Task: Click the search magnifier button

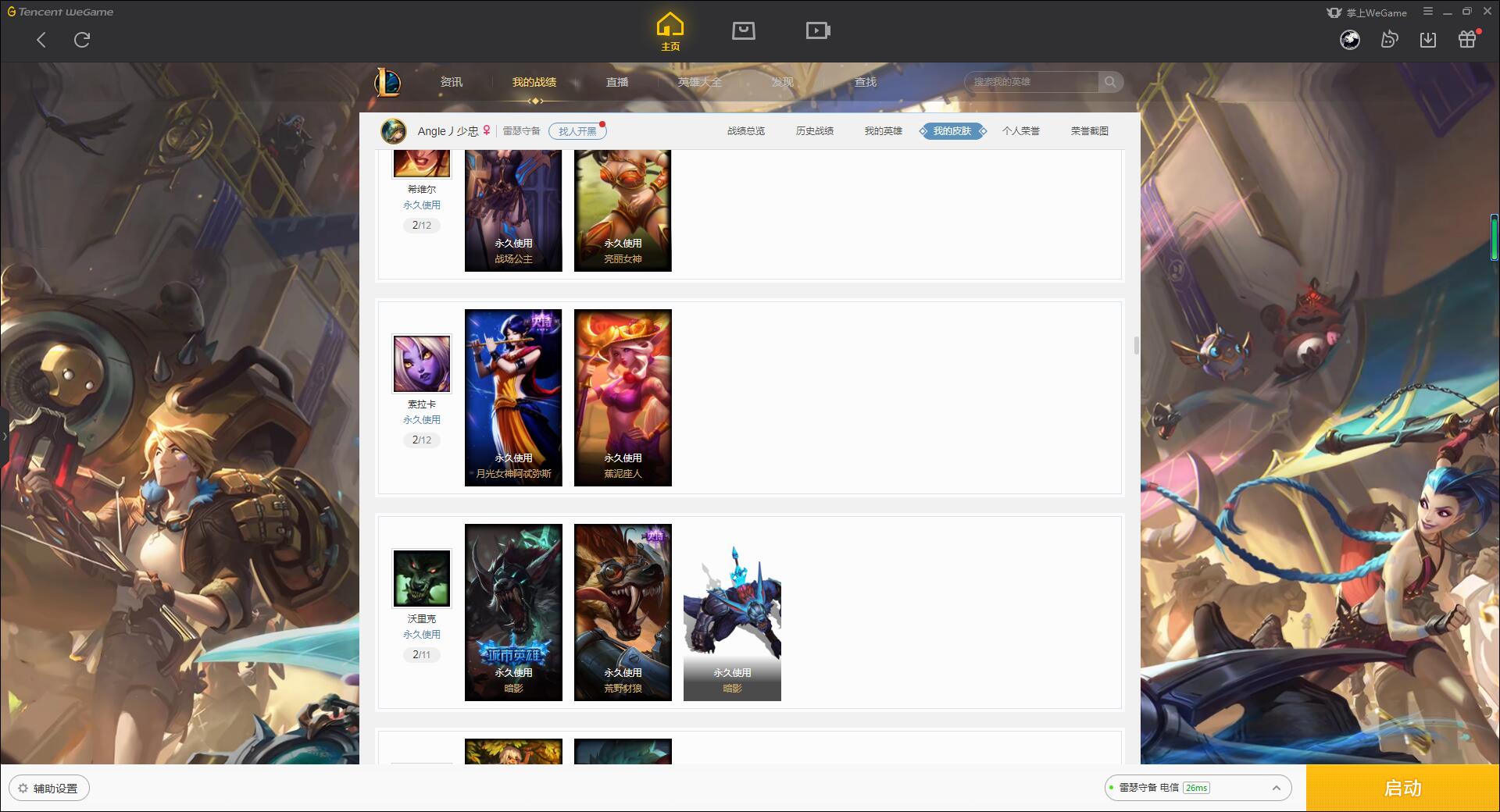Action: point(1110,82)
